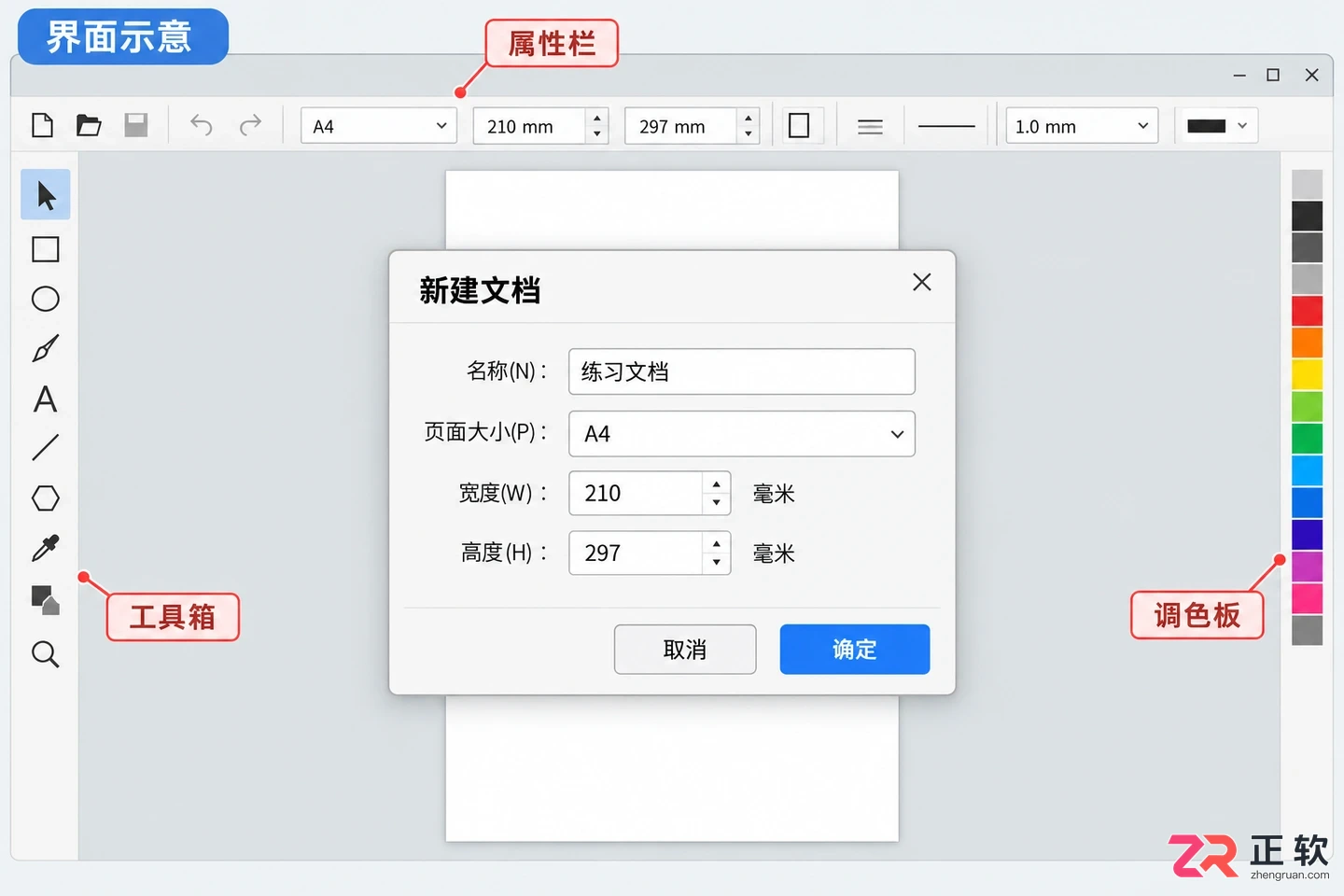Viewport: 1344px width, 896px height.
Task: Click the Save disk icon
Action: pos(136,125)
